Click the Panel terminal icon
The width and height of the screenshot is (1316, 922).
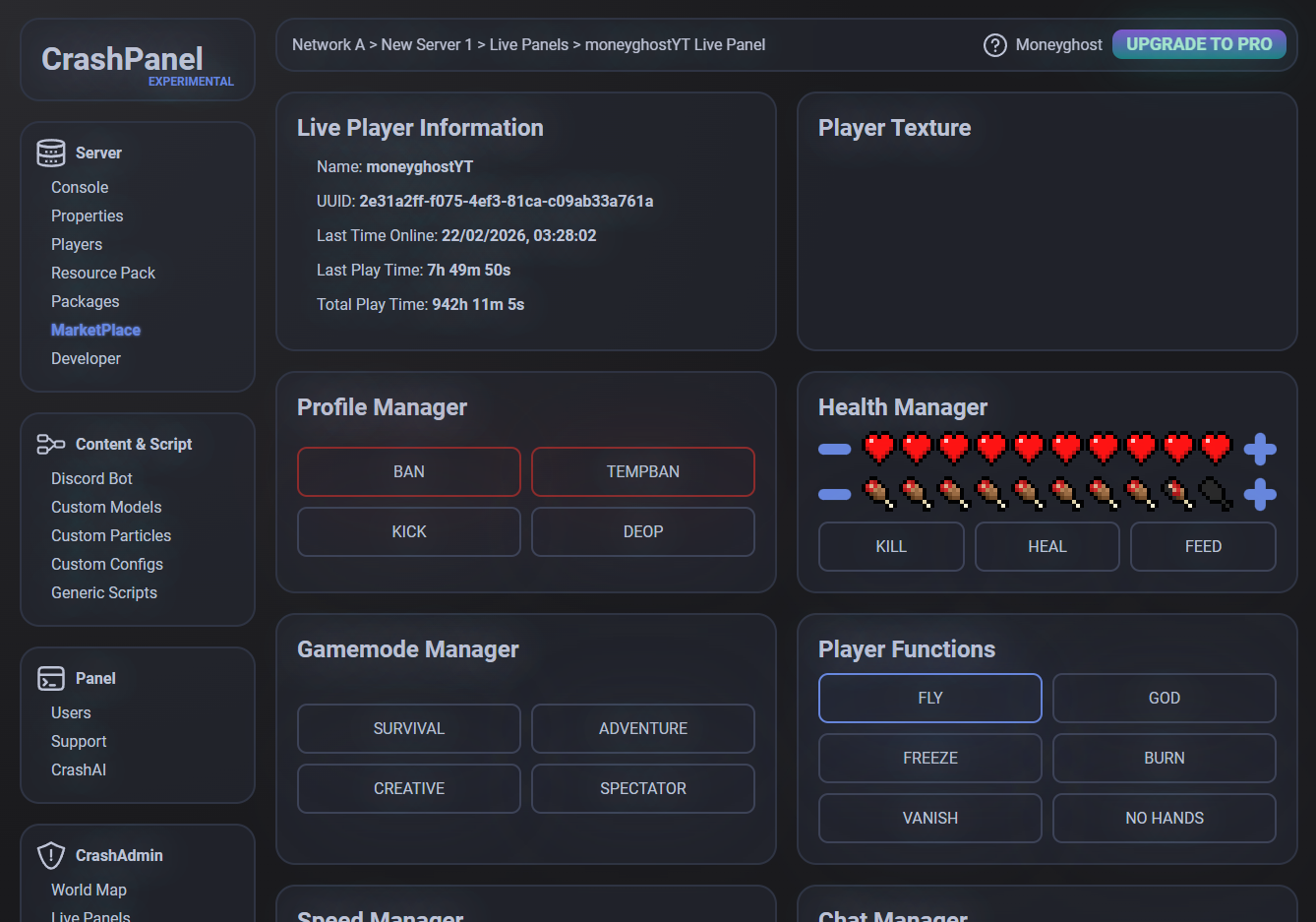[51, 679]
